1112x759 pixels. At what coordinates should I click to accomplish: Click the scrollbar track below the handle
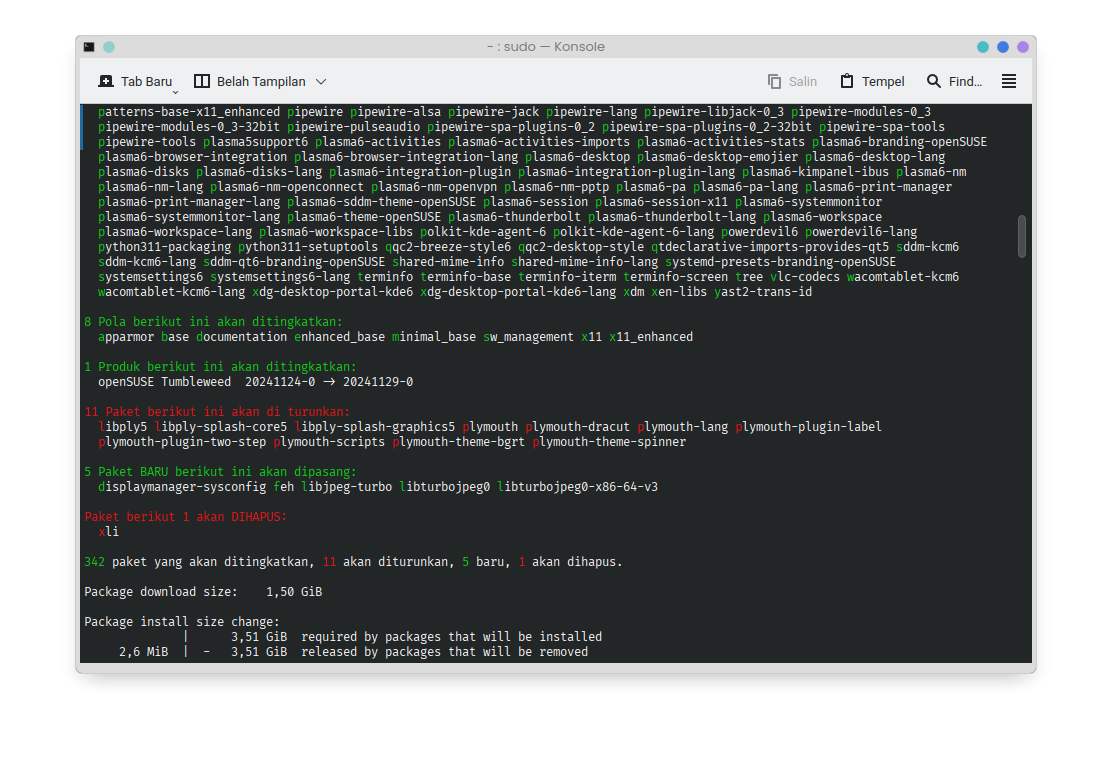tap(1022, 450)
